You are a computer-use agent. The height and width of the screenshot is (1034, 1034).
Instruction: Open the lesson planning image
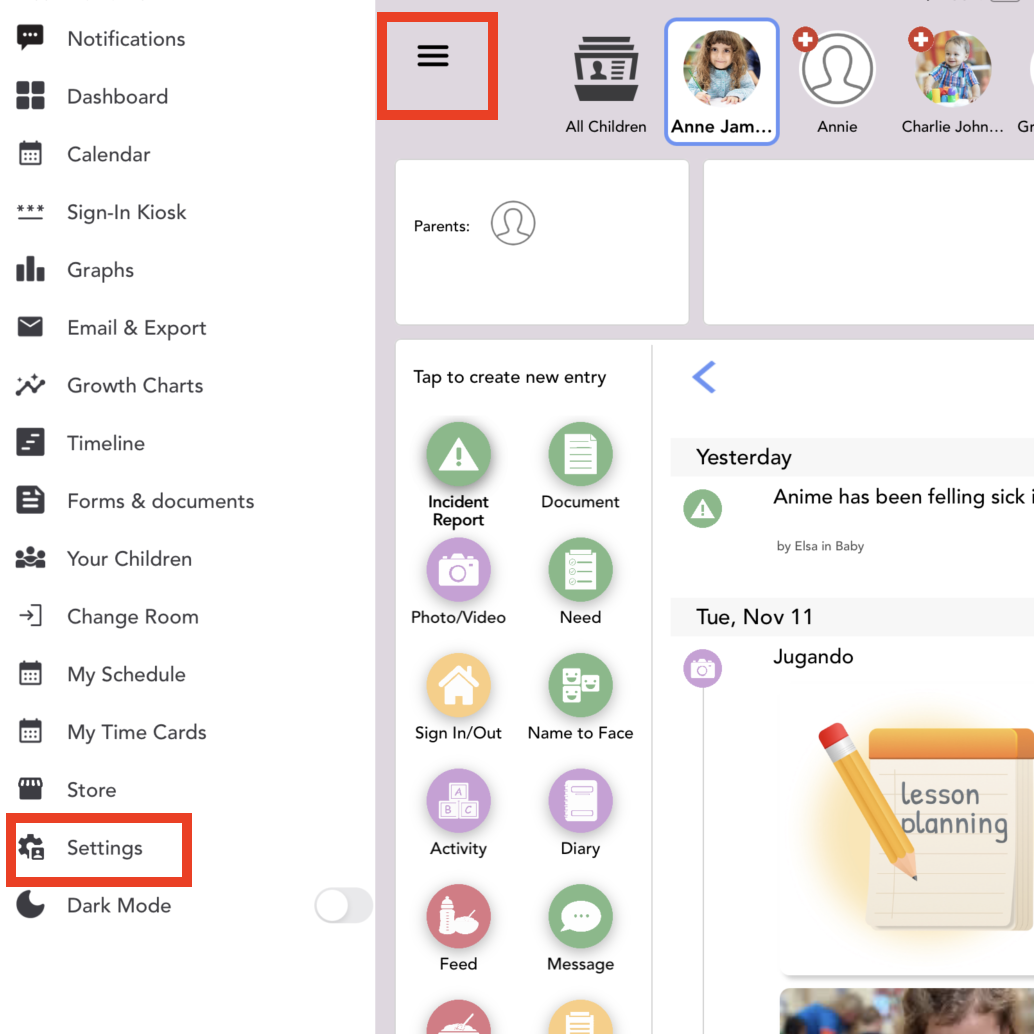point(907,834)
